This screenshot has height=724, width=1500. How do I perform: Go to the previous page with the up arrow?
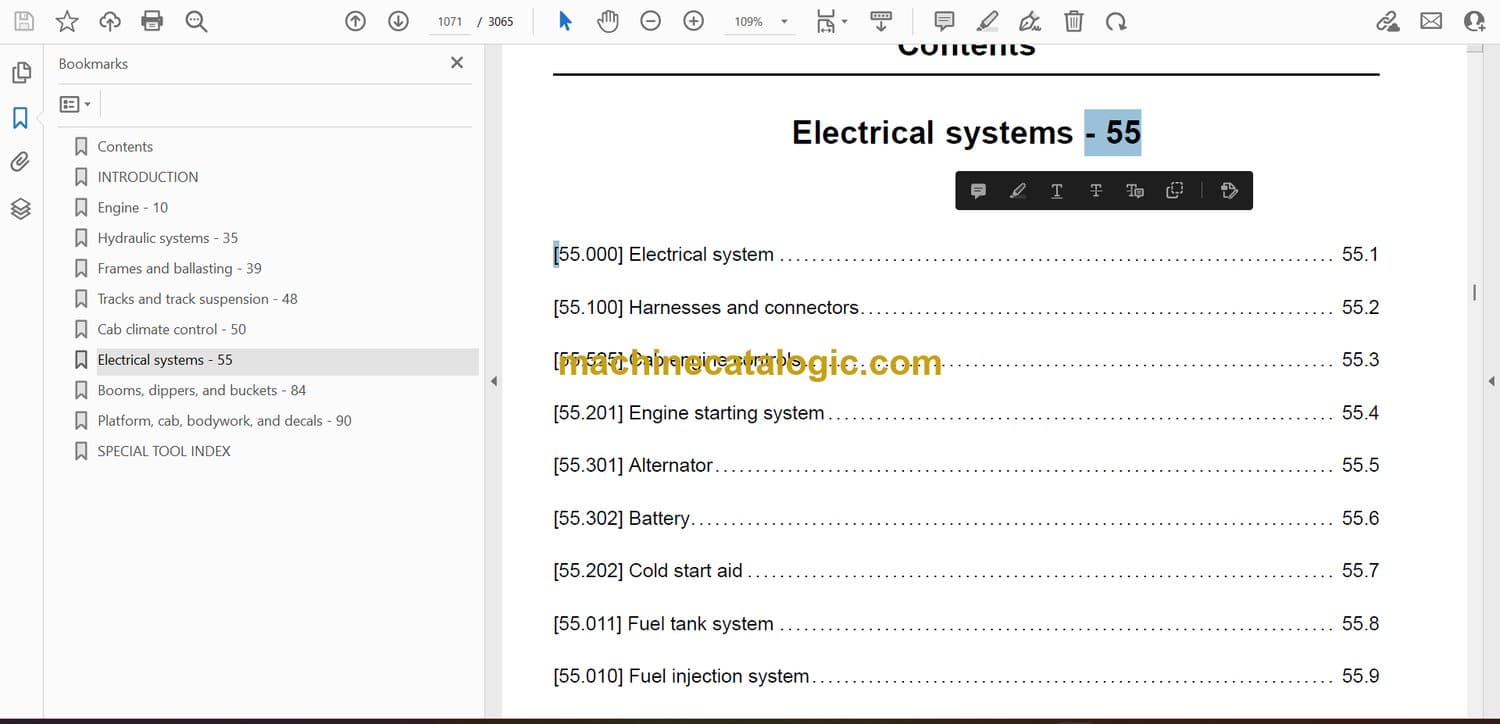(x=355, y=21)
